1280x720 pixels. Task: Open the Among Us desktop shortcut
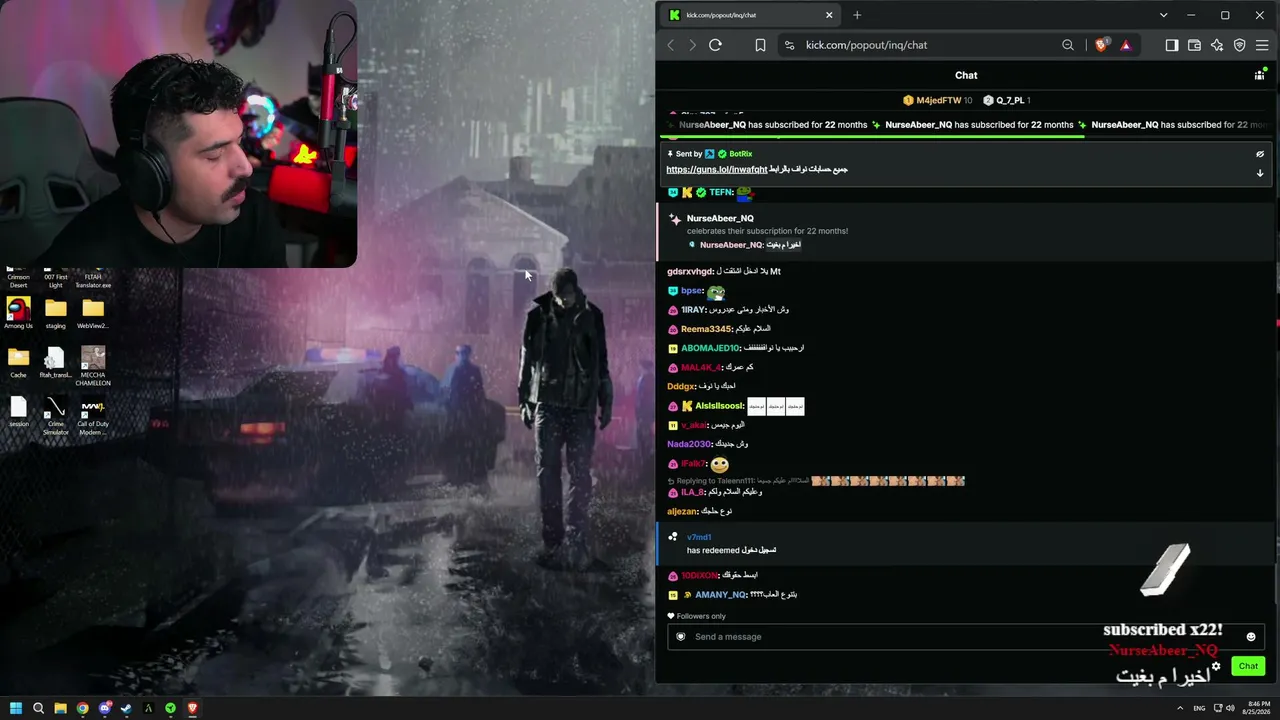click(18, 313)
